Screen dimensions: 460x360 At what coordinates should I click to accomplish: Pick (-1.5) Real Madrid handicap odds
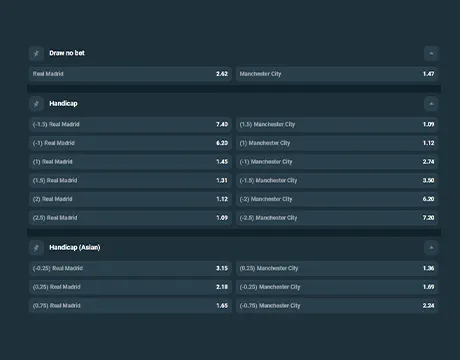[x=130, y=124]
